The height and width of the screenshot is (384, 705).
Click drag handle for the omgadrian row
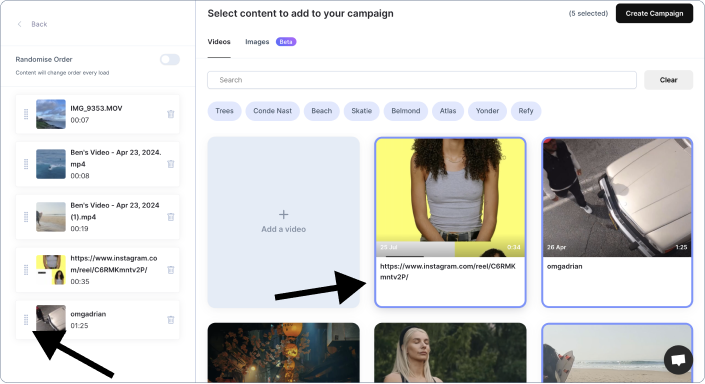(x=26, y=320)
